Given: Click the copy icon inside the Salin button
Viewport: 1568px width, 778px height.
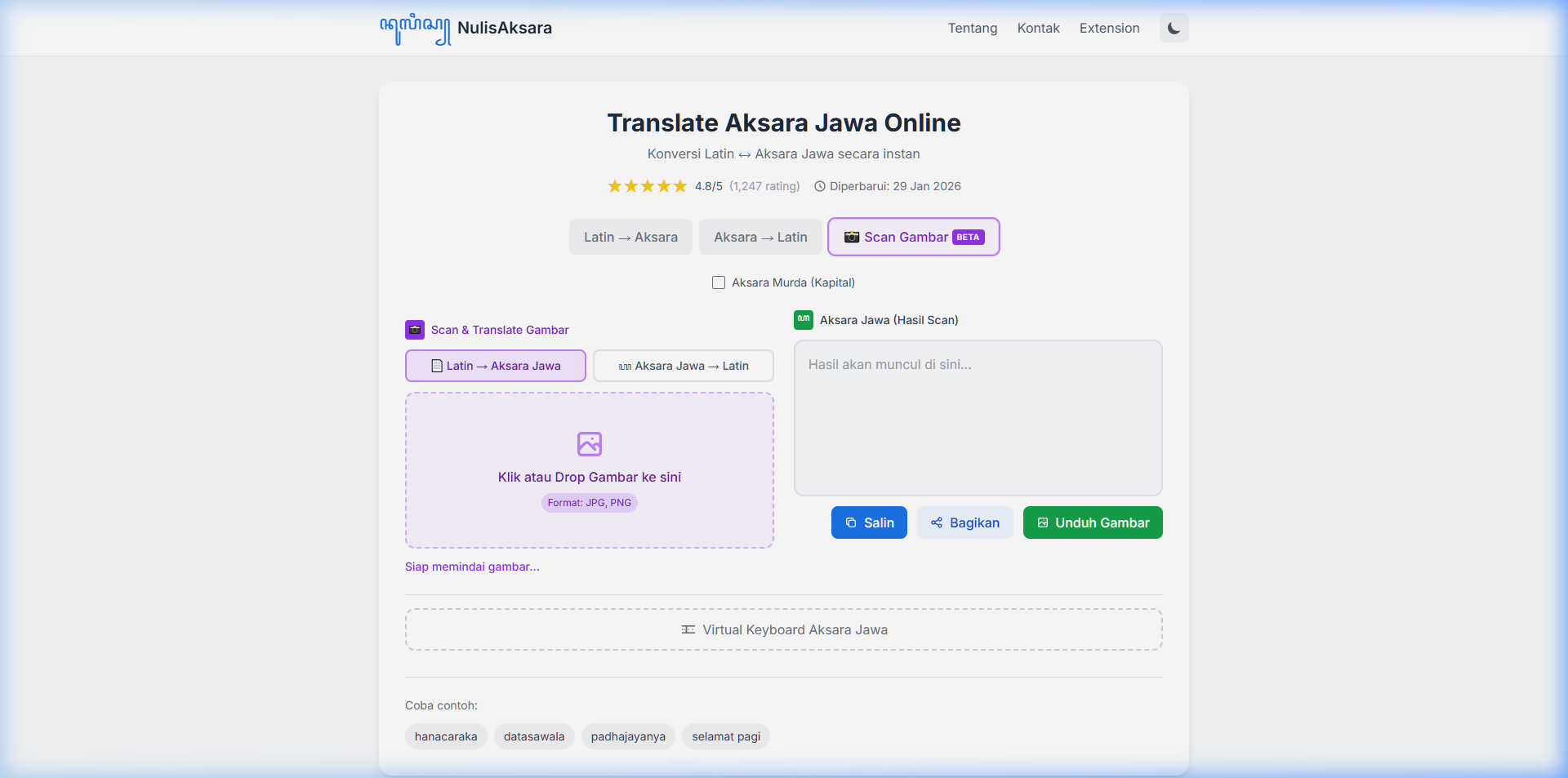Looking at the screenshot, I should [852, 522].
